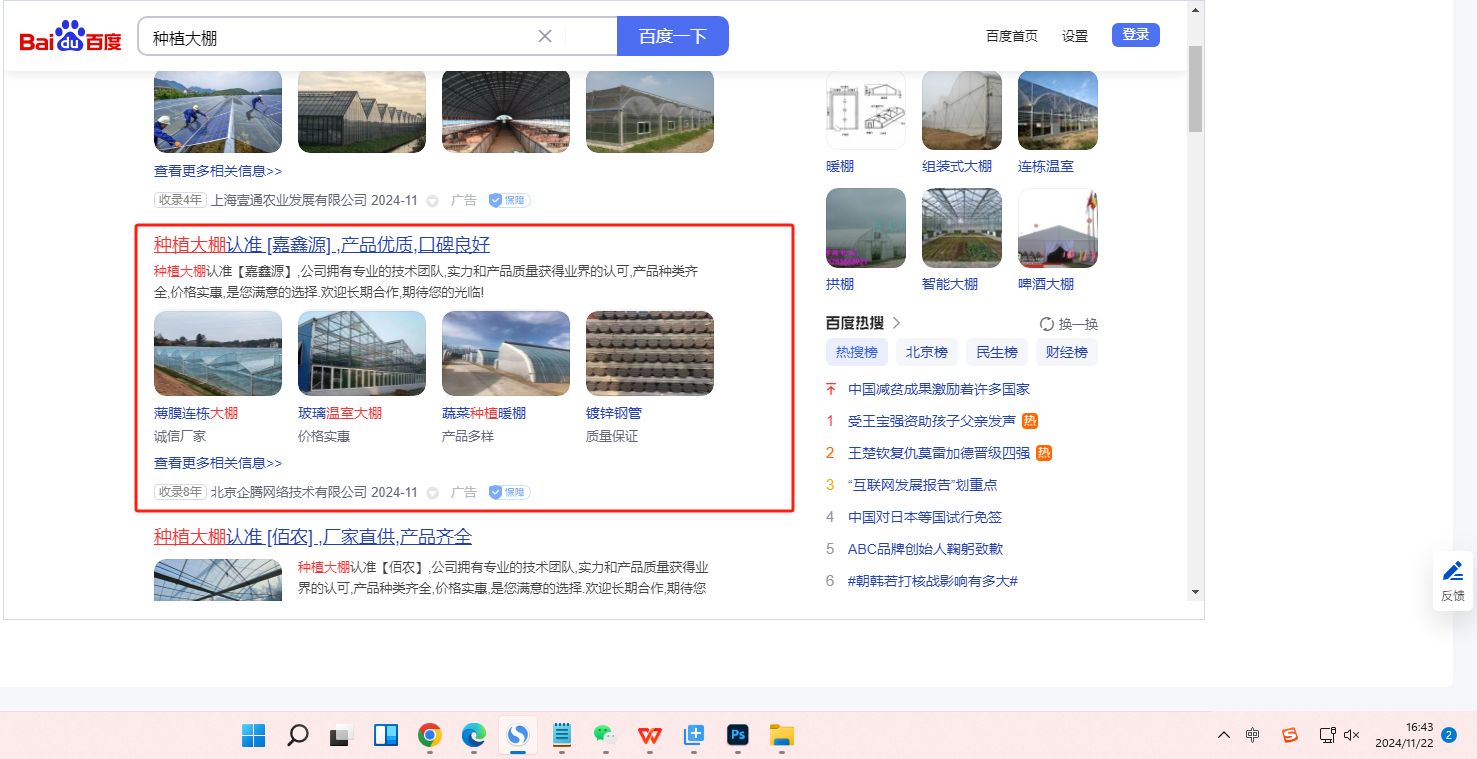Viewport: 1477px width, 759px height.
Task: Launch Google Chrome from the taskbar
Action: [430, 735]
